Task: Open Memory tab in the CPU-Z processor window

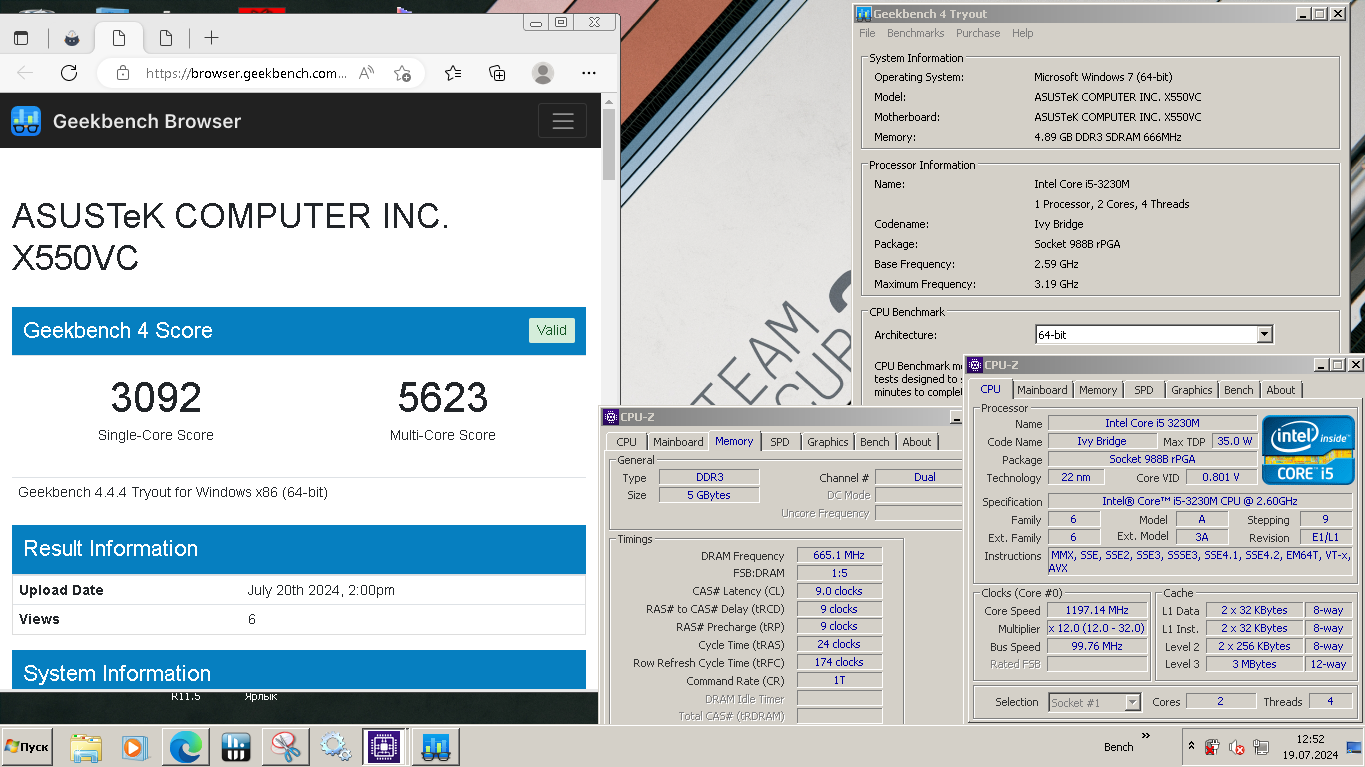Action: point(1097,390)
